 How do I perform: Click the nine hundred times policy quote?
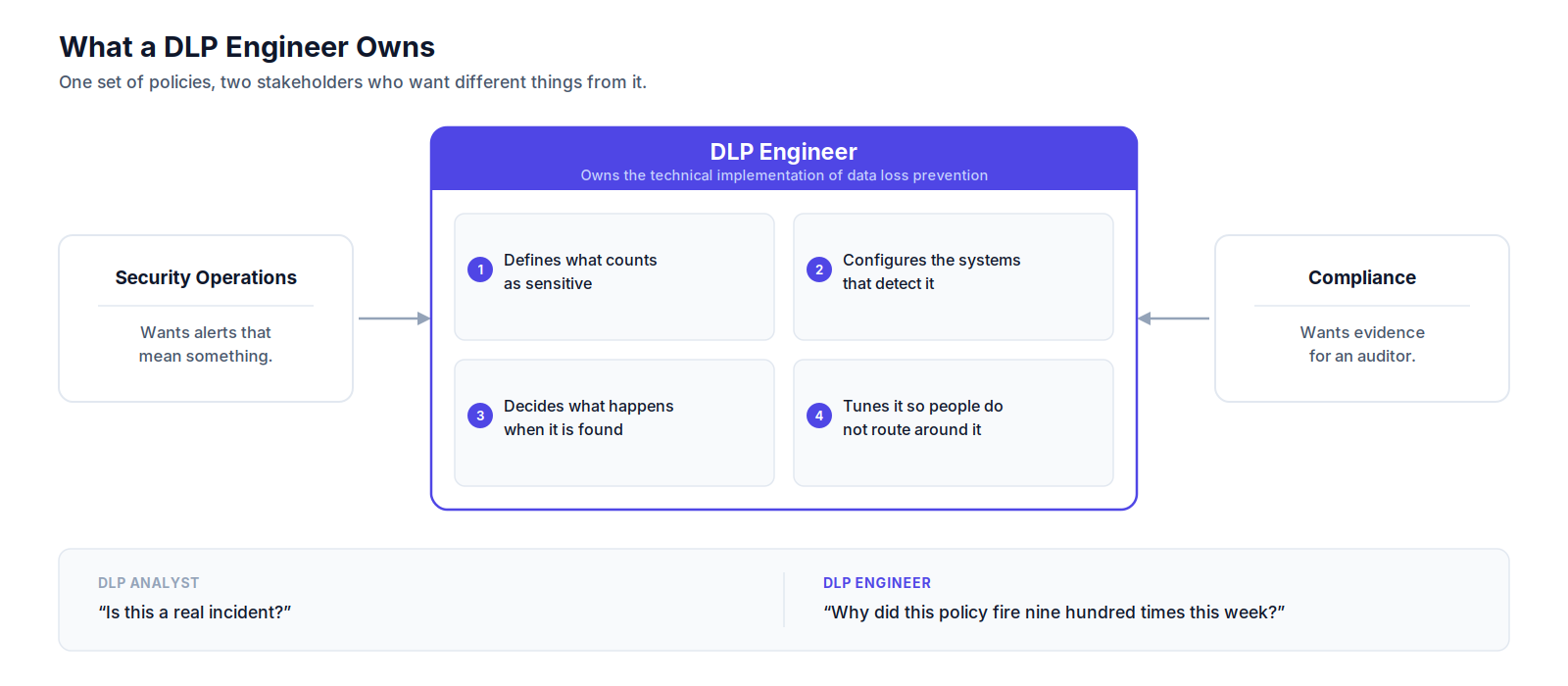1054,612
